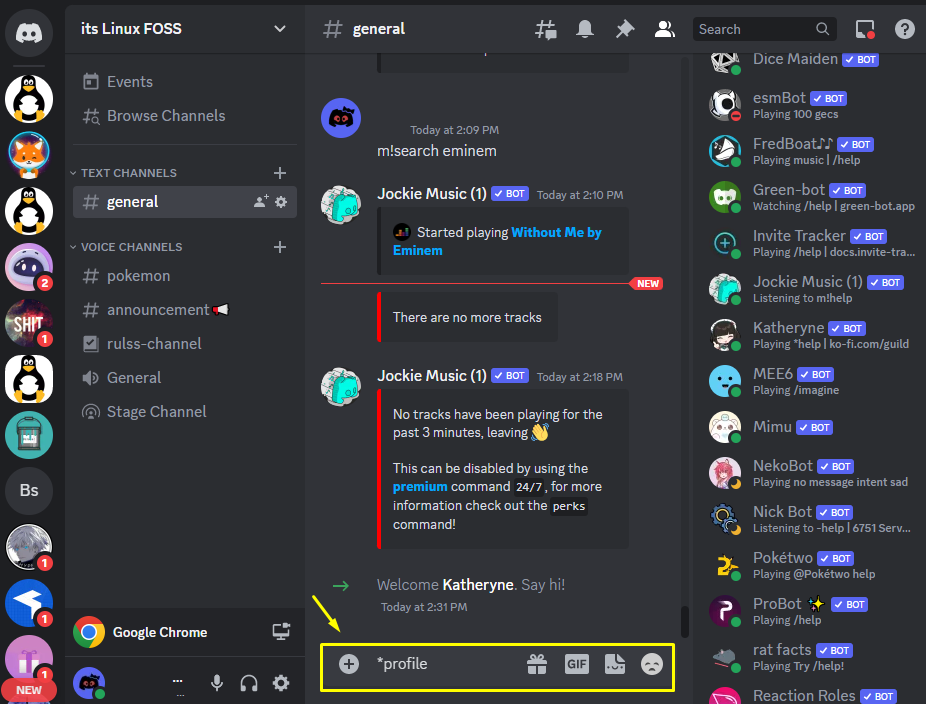The width and height of the screenshot is (926, 704).
Task: Open Invite Tracker in member list
Action: coord(808,243)
